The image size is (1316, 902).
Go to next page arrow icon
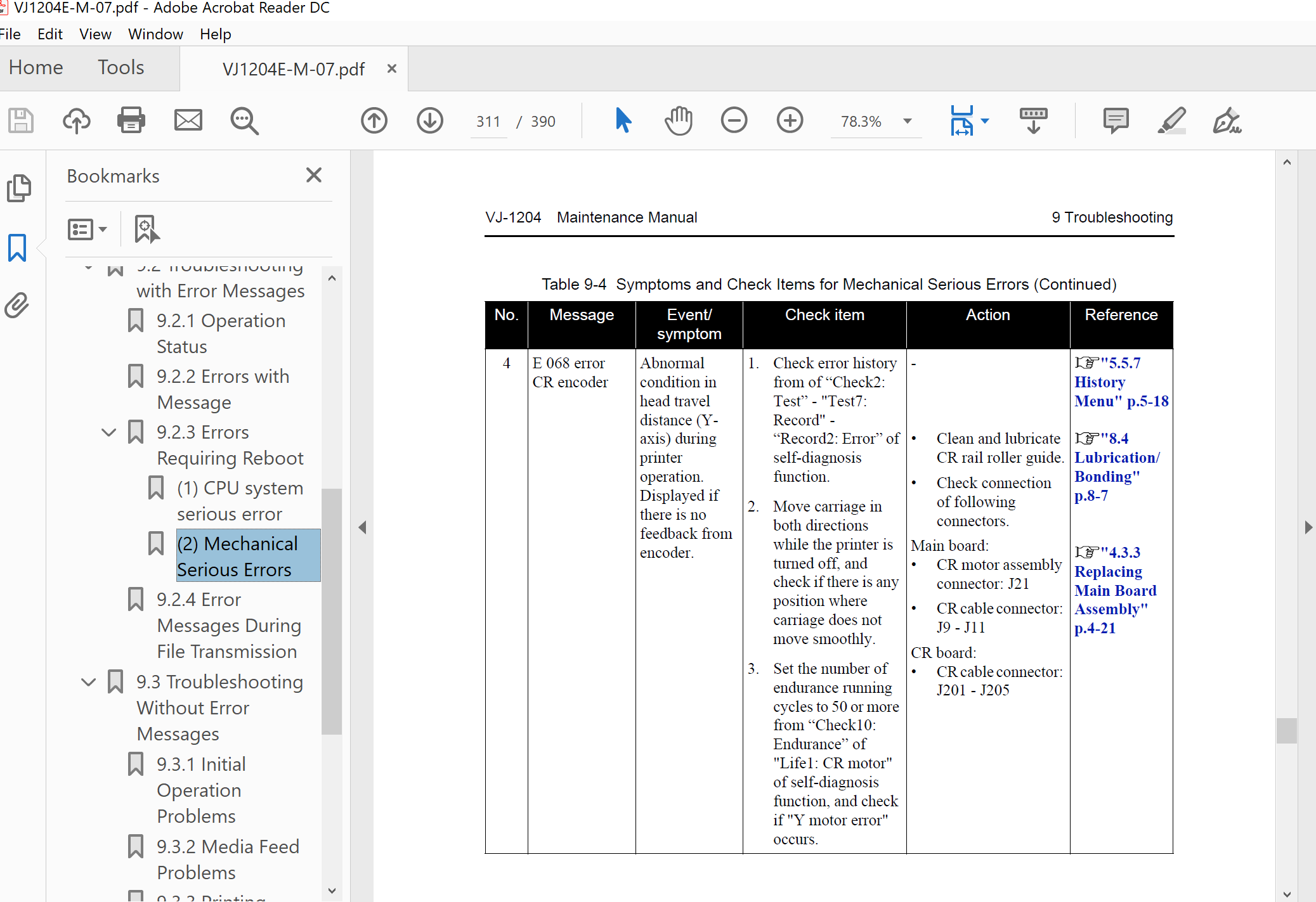click(x=430, y=120)
